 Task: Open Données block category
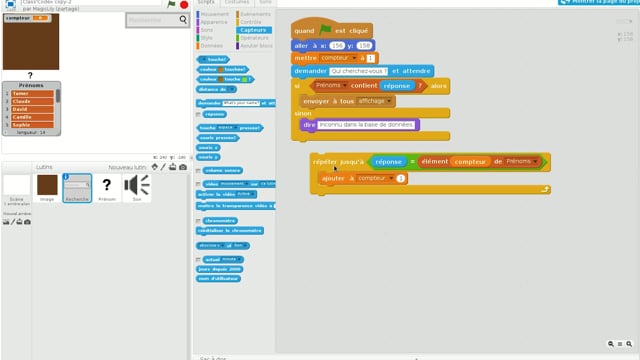click(x=210, y=46)
